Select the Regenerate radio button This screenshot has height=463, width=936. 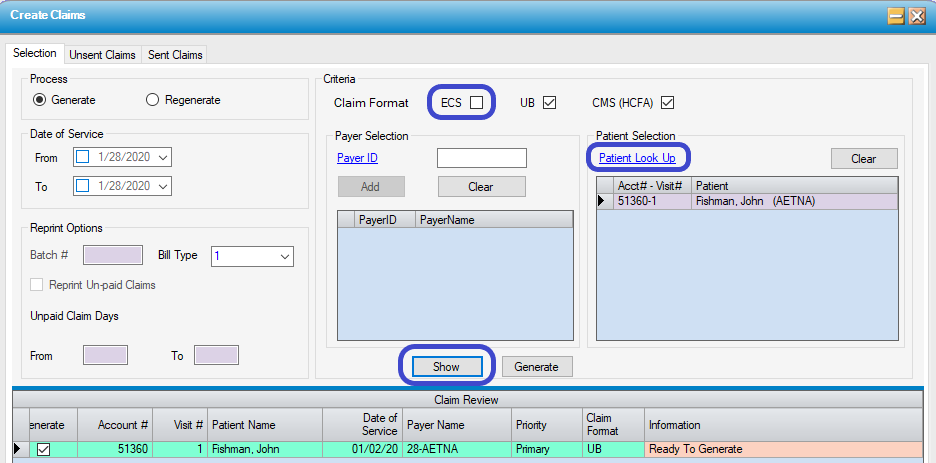coord(152,100)
